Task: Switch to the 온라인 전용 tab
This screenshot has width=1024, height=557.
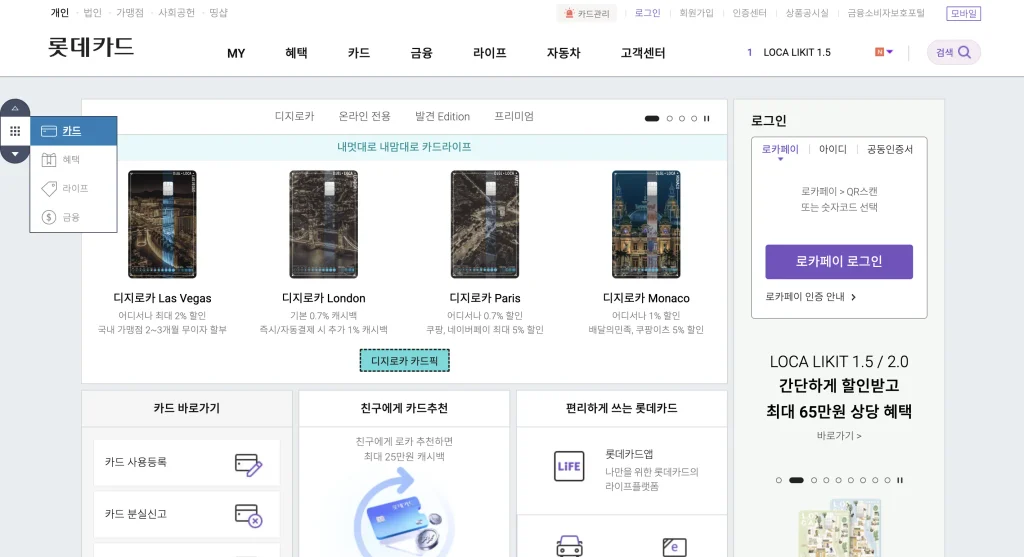Action: [364, 116]
